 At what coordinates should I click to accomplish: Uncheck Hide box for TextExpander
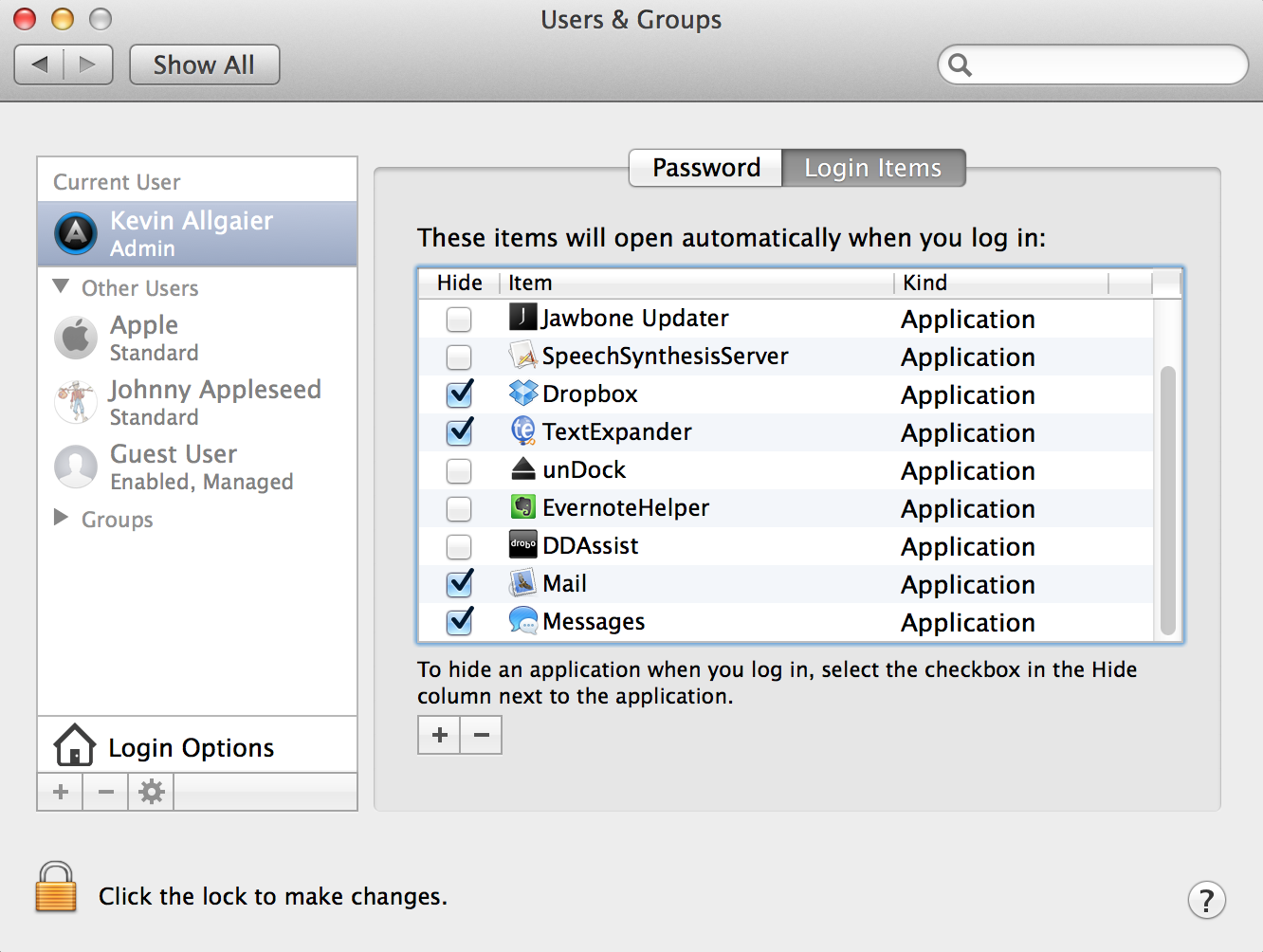click(x=460, y=430)
